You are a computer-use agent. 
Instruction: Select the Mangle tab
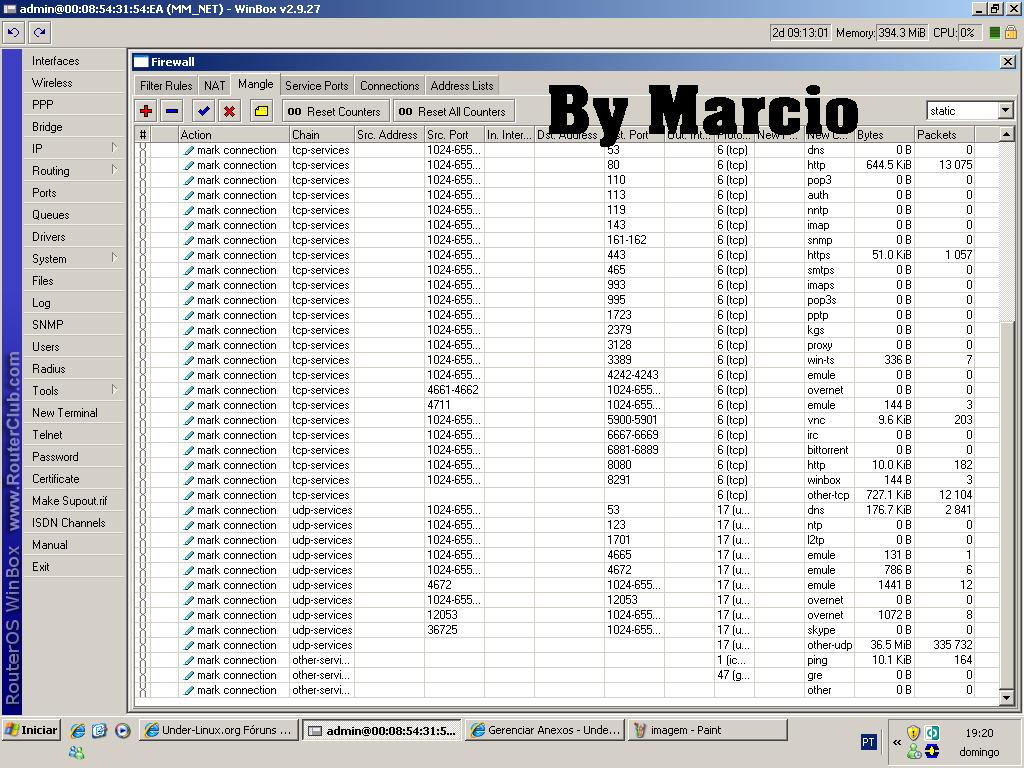(255, 84)
